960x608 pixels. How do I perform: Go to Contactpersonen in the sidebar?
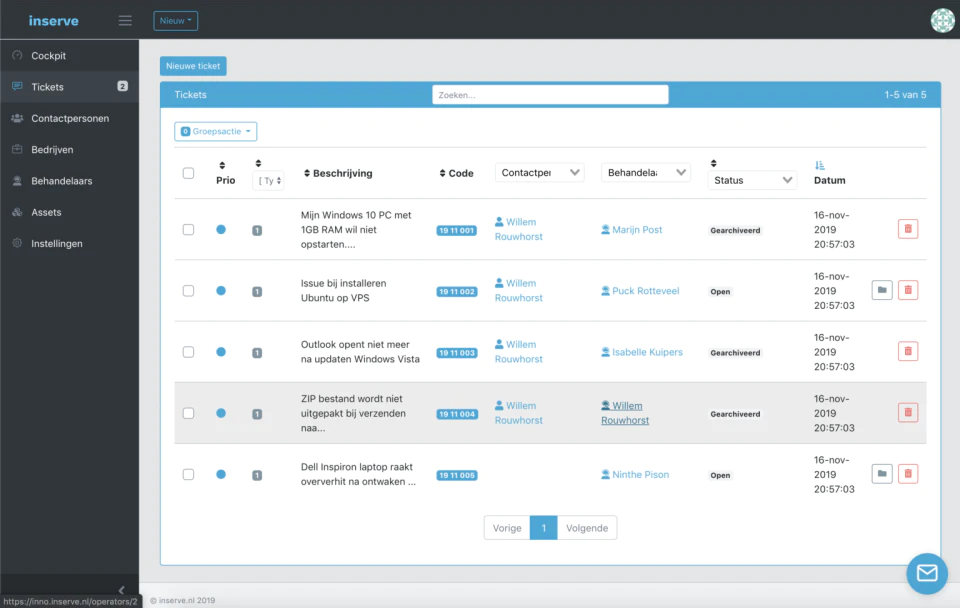click(70, 118)
